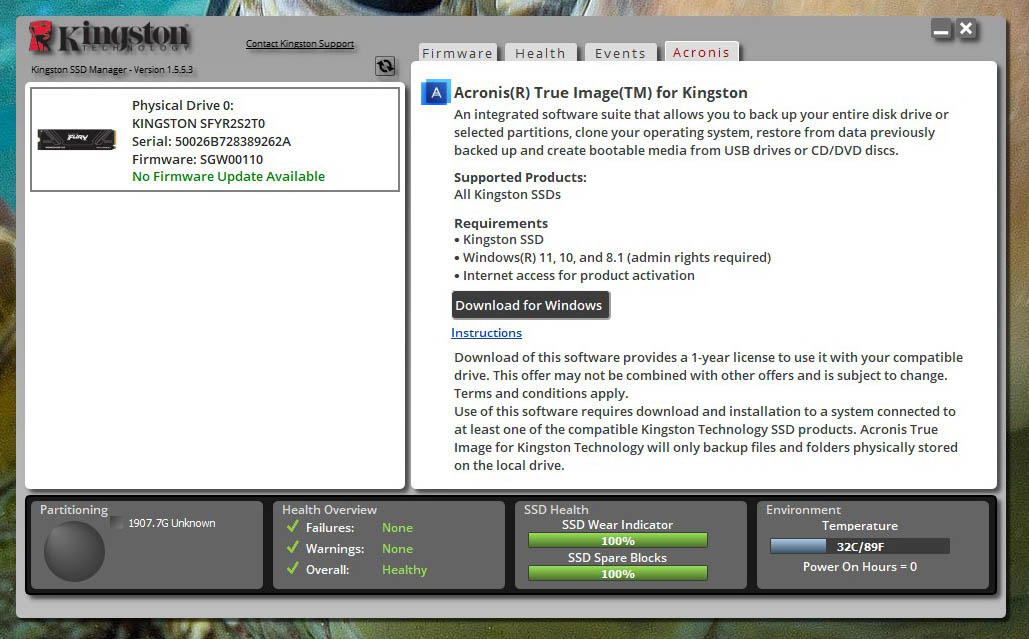Image resolution: width=1029 pixels, height=639 pixels.
Task: Click the 'KINGSTON SFYR2S2T0' model text
Action: coord(198,123)
